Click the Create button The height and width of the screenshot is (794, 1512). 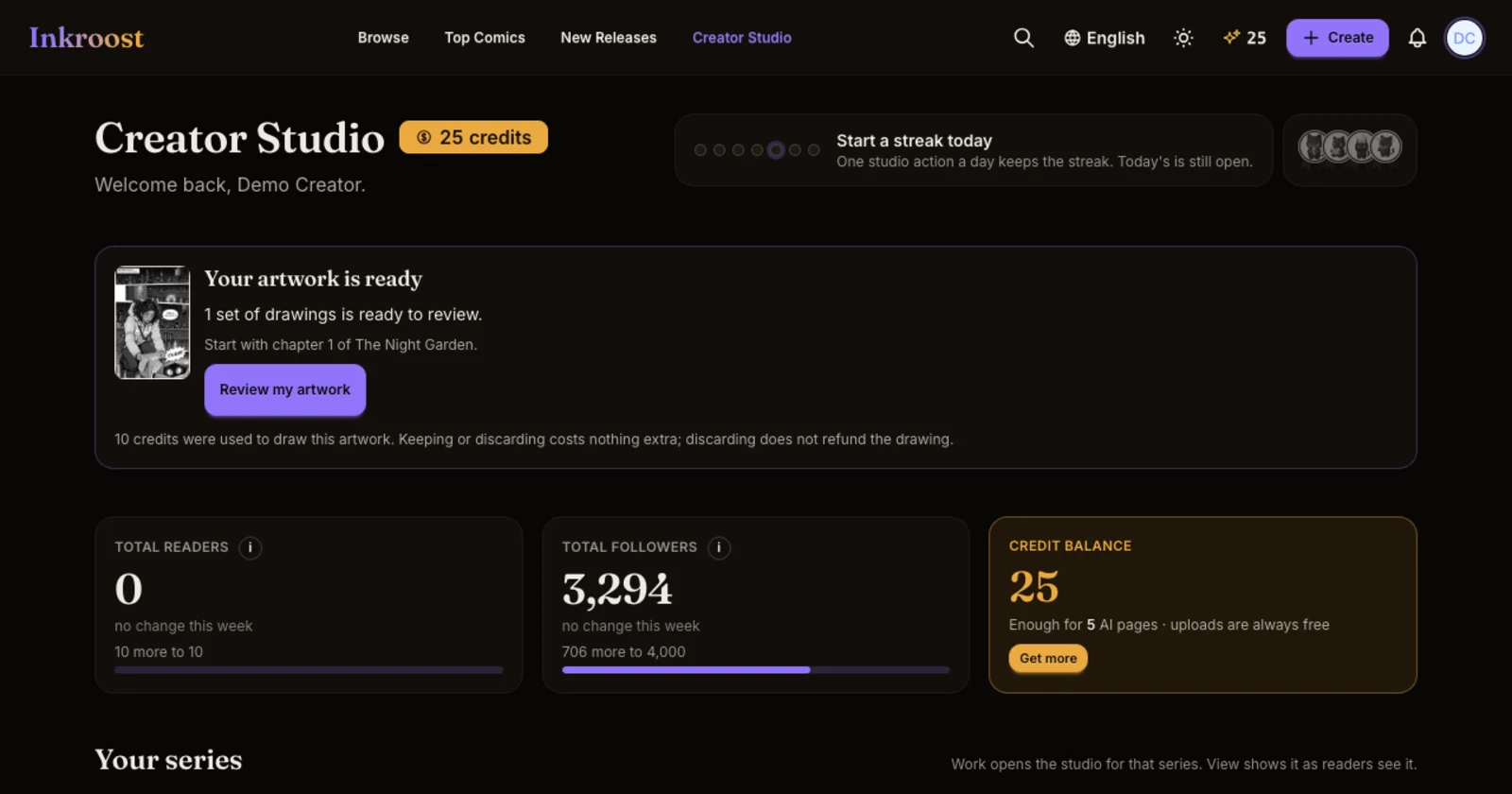1337,38
